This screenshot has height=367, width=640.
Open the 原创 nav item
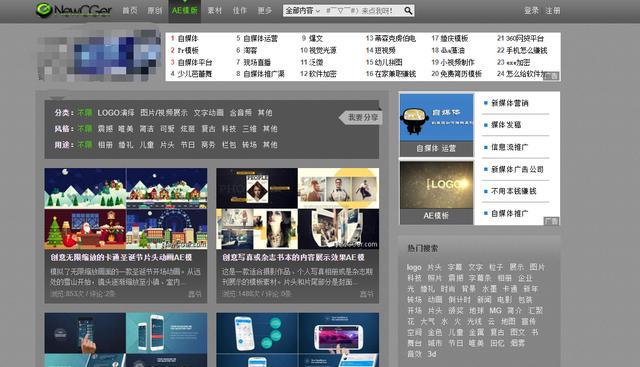coord(155,11)
